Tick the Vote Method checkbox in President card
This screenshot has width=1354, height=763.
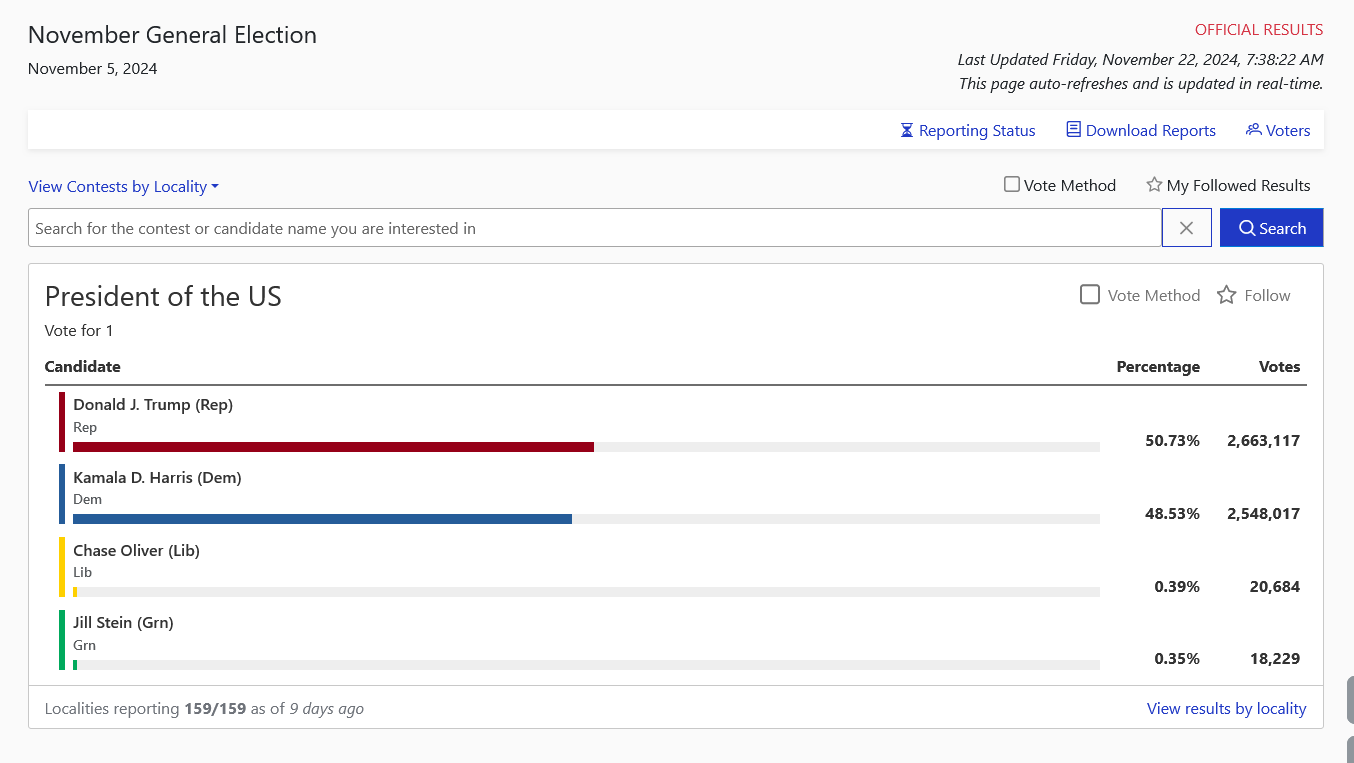pos(1090,295)
